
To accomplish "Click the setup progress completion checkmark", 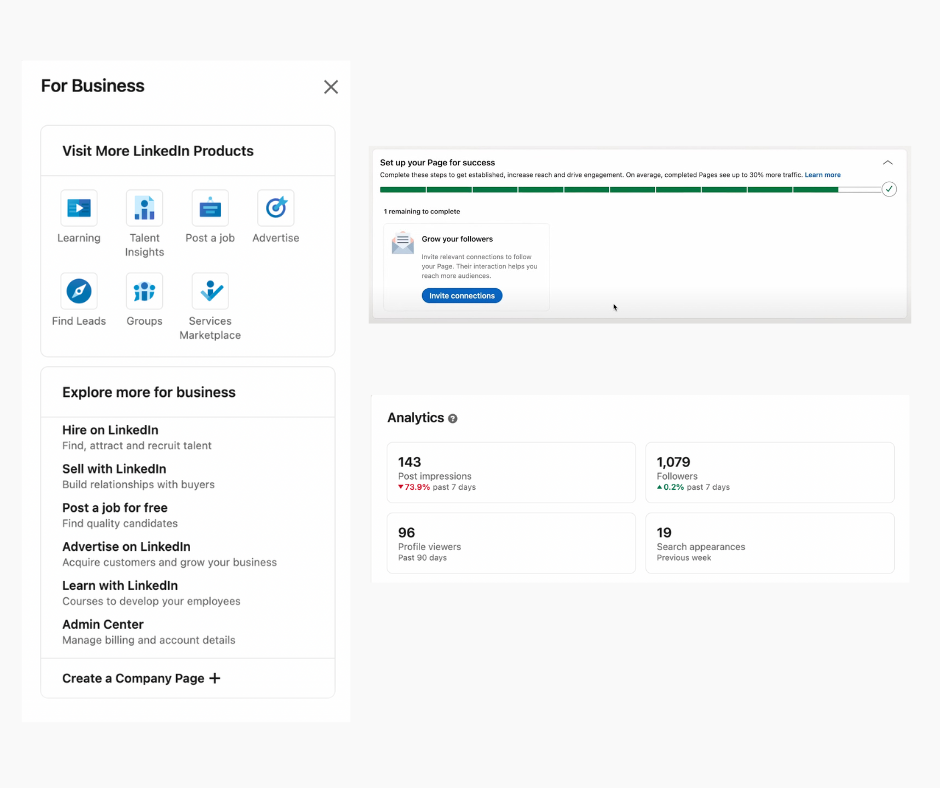I will coord(889,189).
